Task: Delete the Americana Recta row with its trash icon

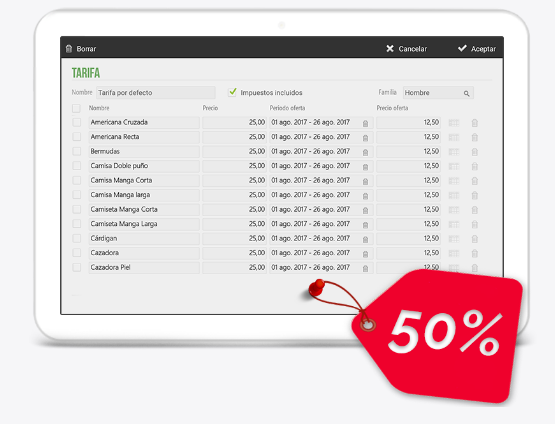Action: click(475, 137)
